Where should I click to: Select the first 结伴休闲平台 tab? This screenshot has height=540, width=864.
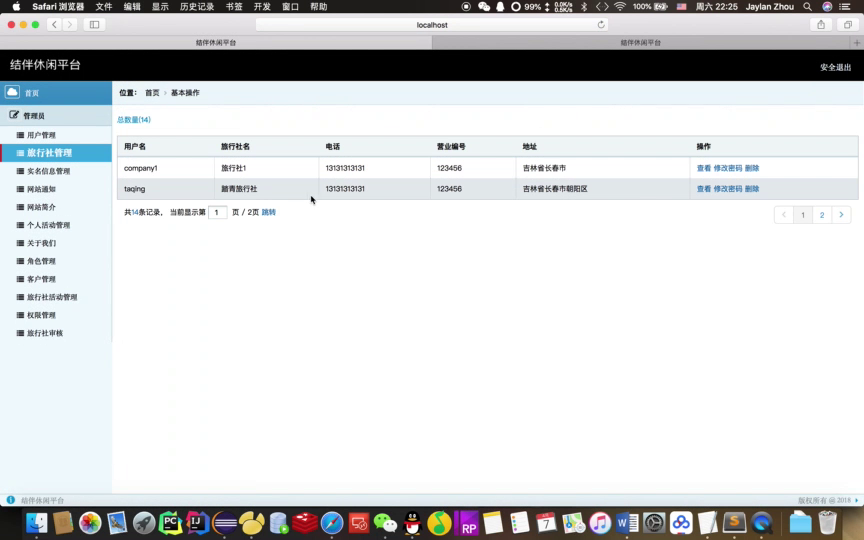click(216, 42)
